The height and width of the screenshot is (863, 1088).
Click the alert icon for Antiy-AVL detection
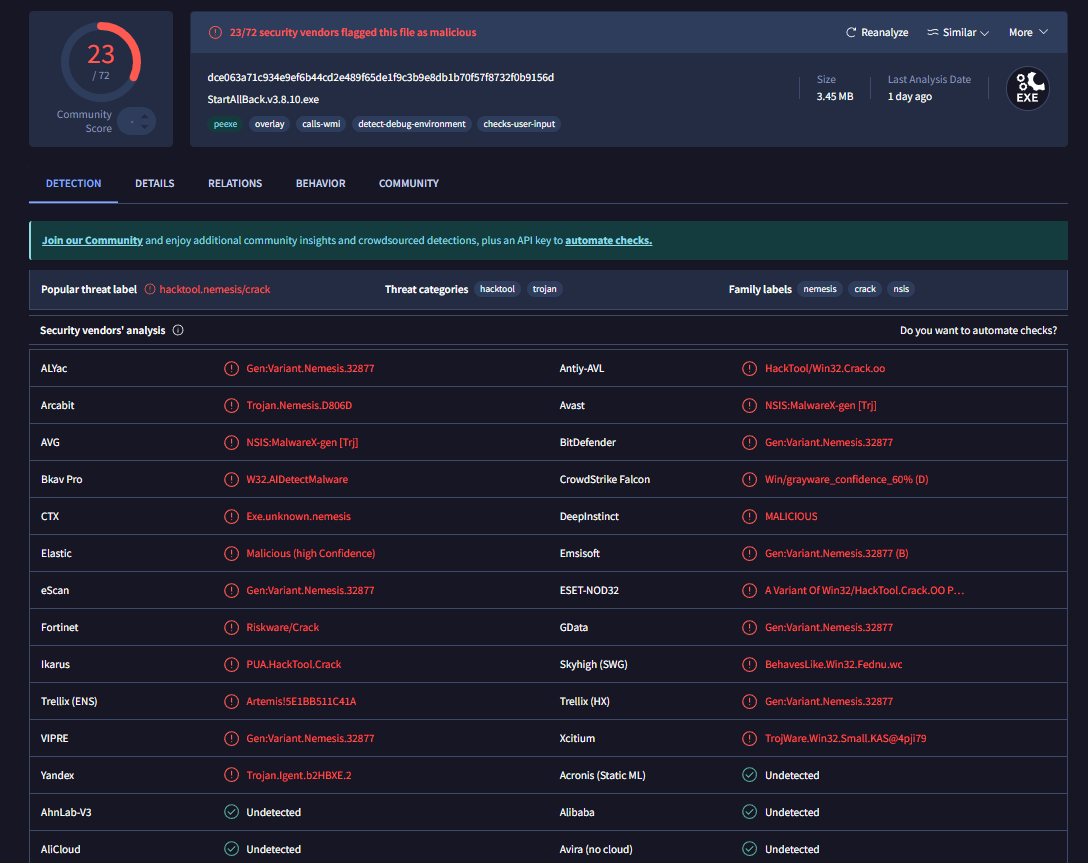point(749,368)
